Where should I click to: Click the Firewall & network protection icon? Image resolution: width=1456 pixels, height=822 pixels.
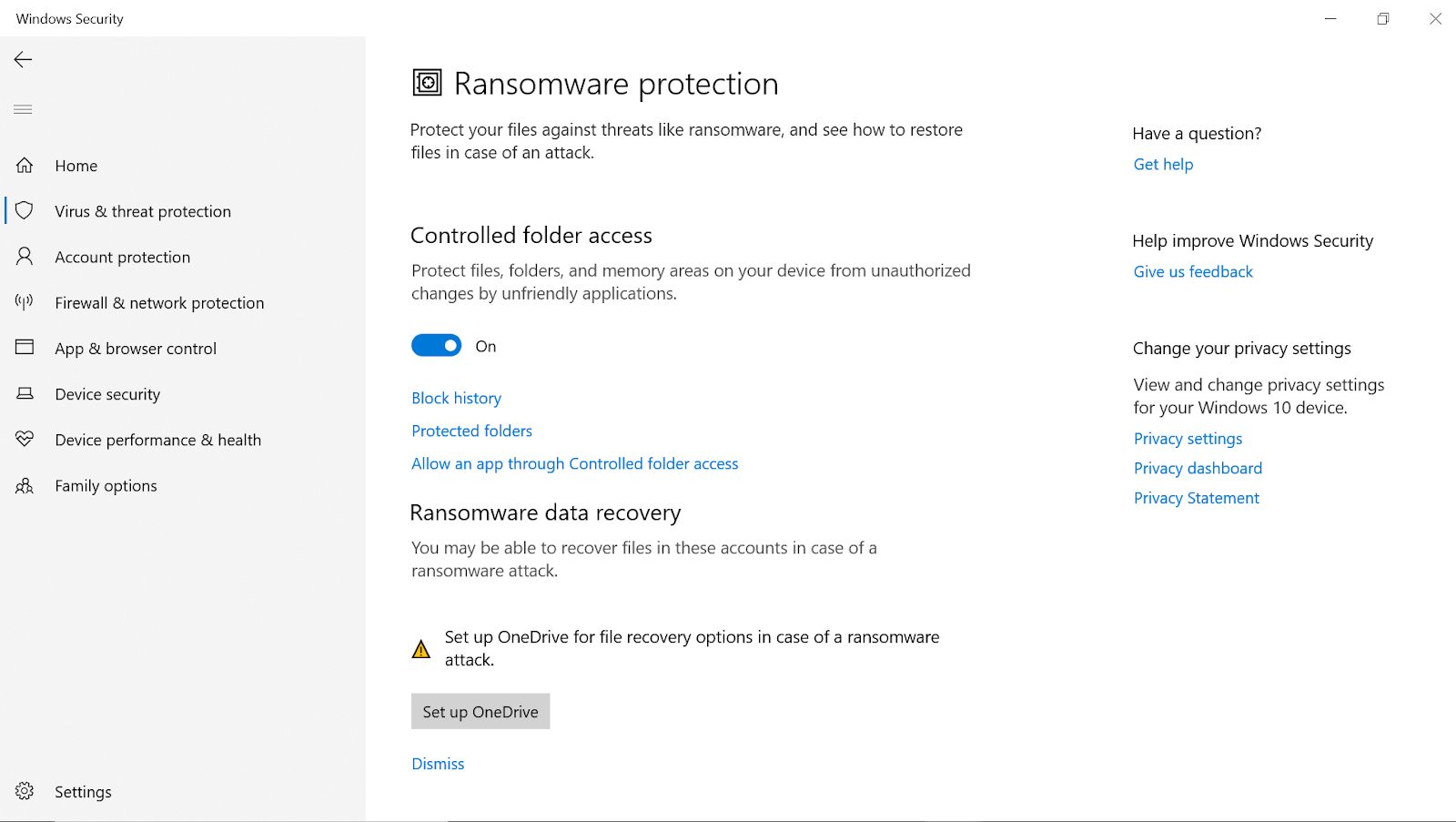point(24,302)
